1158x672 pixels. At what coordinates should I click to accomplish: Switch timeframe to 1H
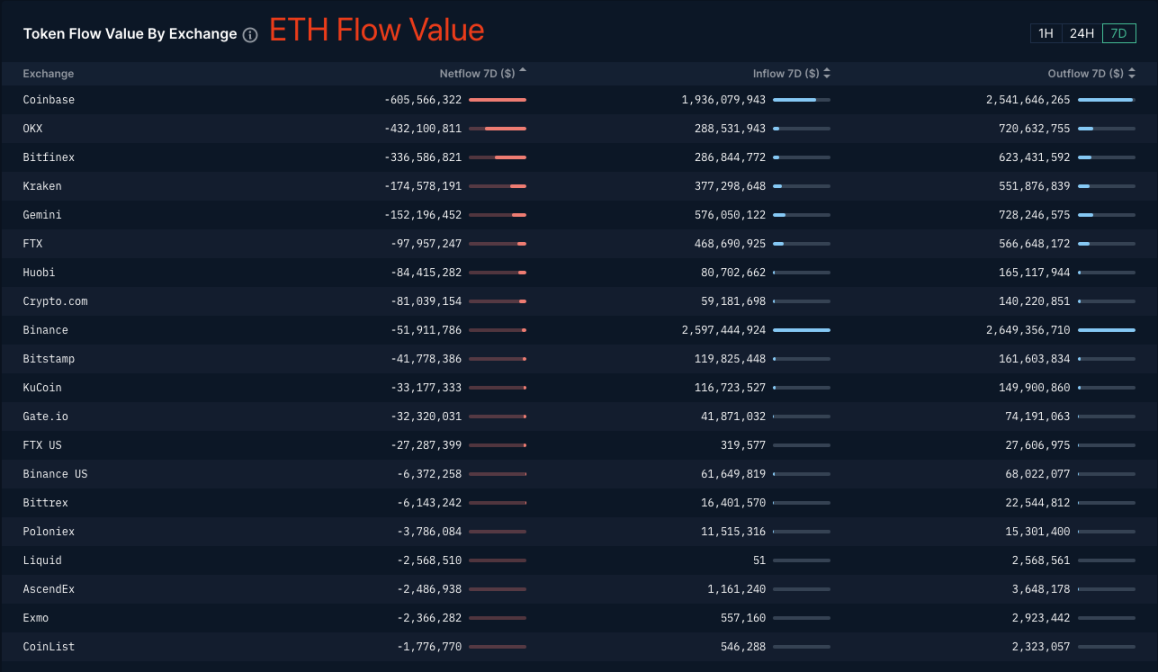pos(1046,33)
